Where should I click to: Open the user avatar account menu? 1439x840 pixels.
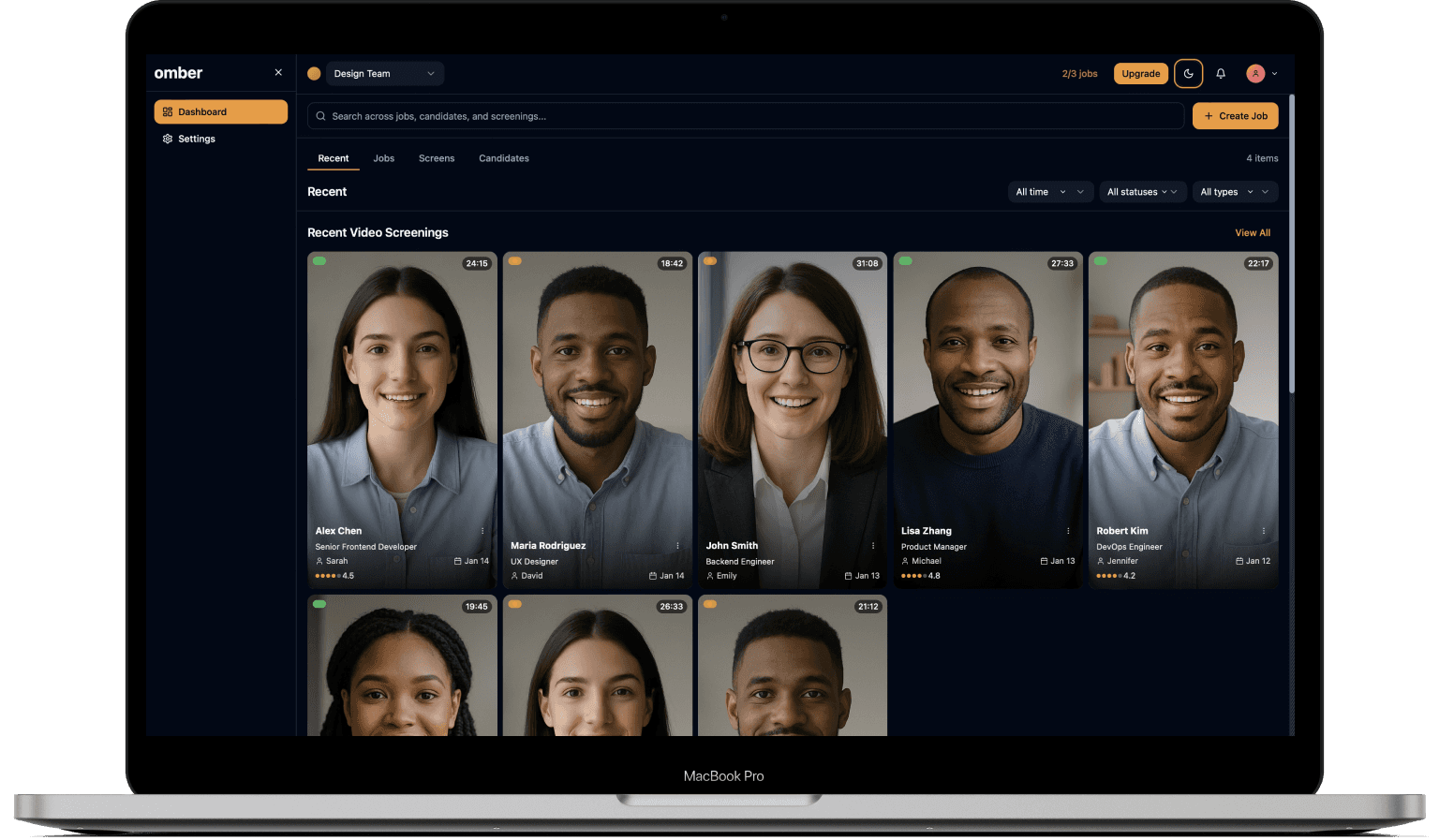(x=1262, y=73)
